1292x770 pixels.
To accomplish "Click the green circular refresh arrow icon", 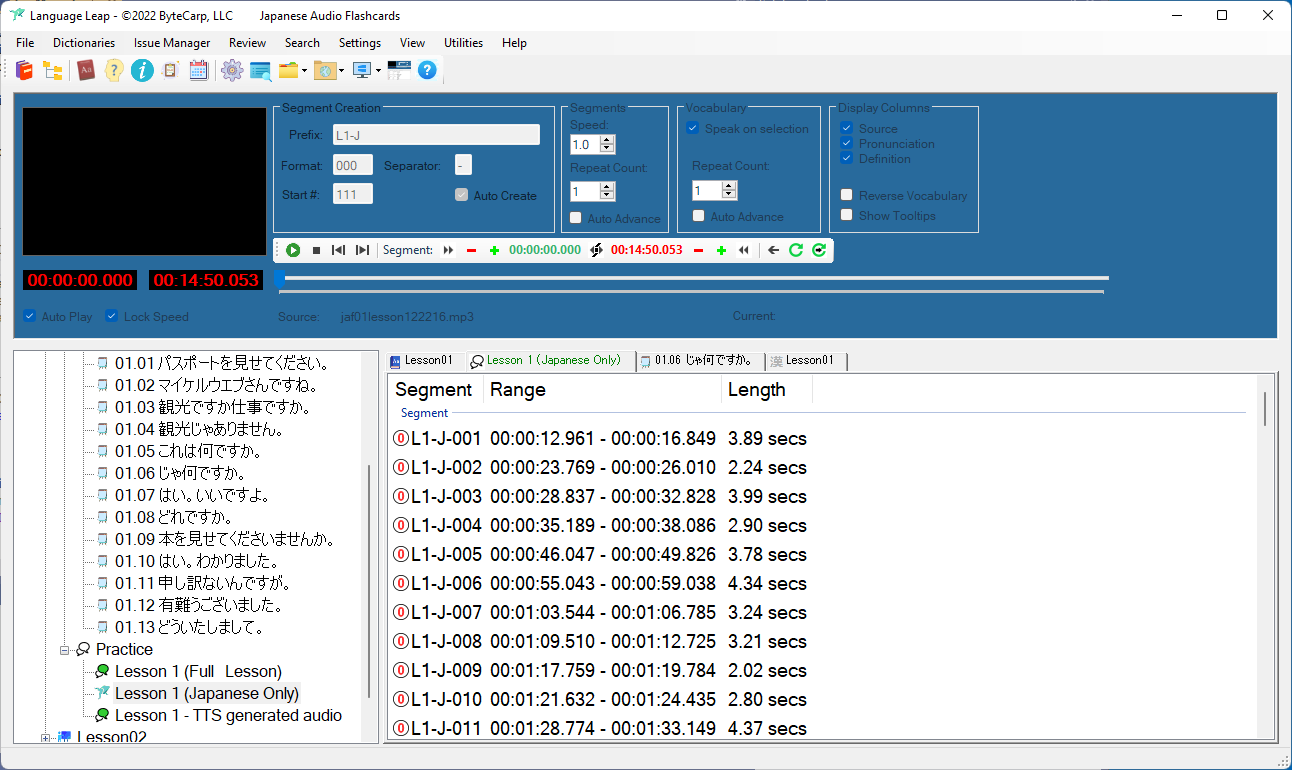I will click(796, 250).
